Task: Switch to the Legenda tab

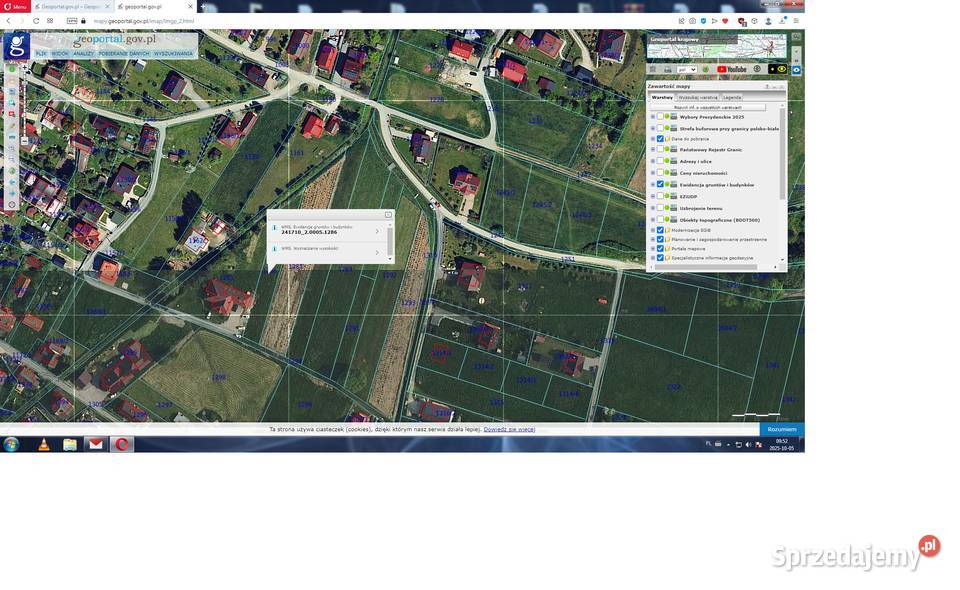Action: tap(732, 97)
